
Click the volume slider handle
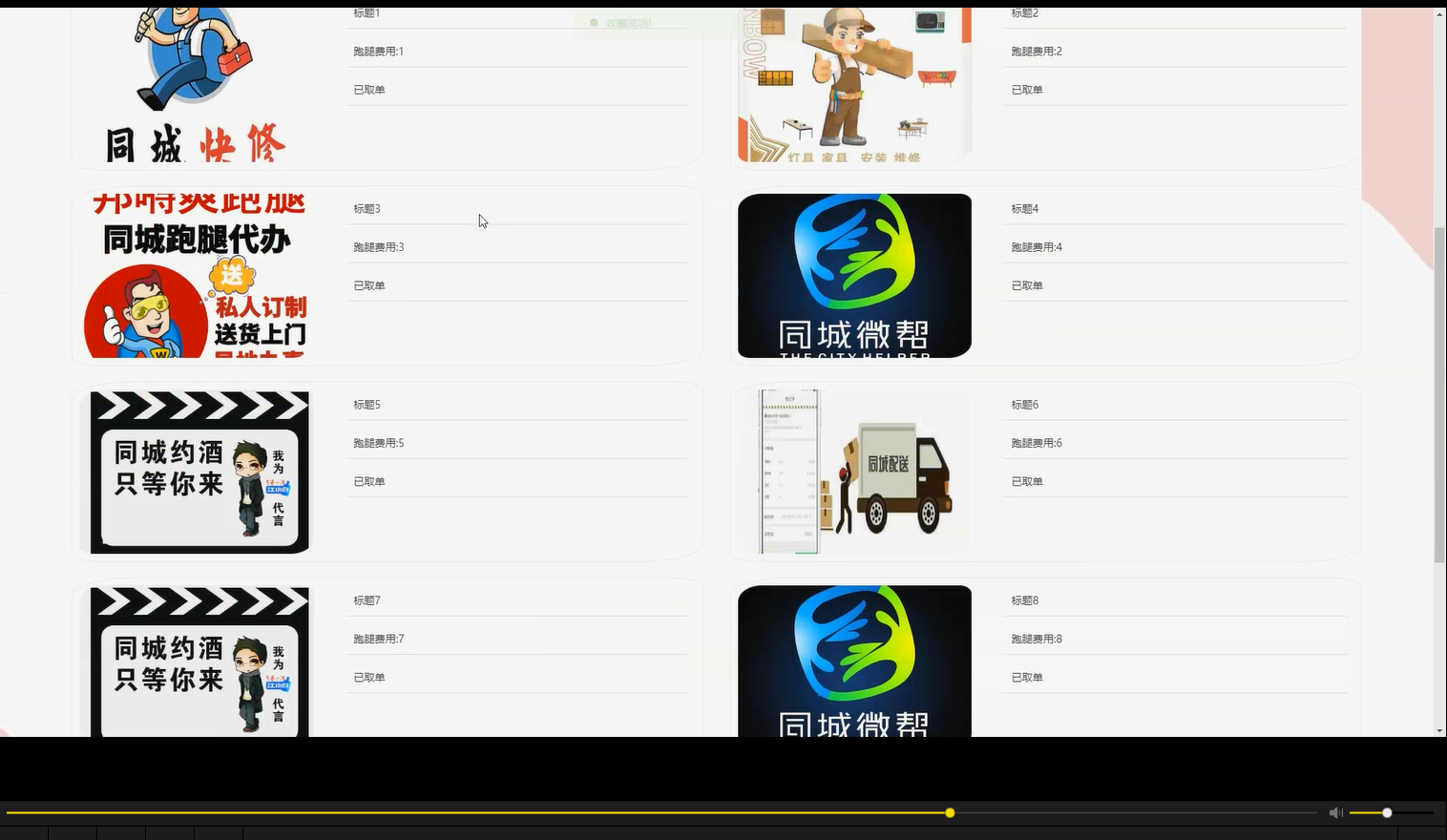tap(1386, 812)
